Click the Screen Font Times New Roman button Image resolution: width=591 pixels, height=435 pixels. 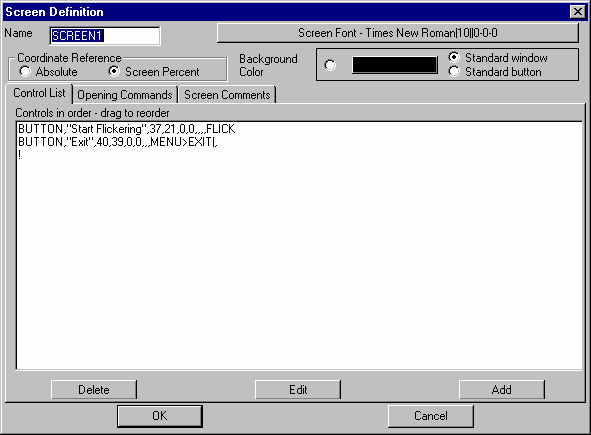(x=398, y=33)
